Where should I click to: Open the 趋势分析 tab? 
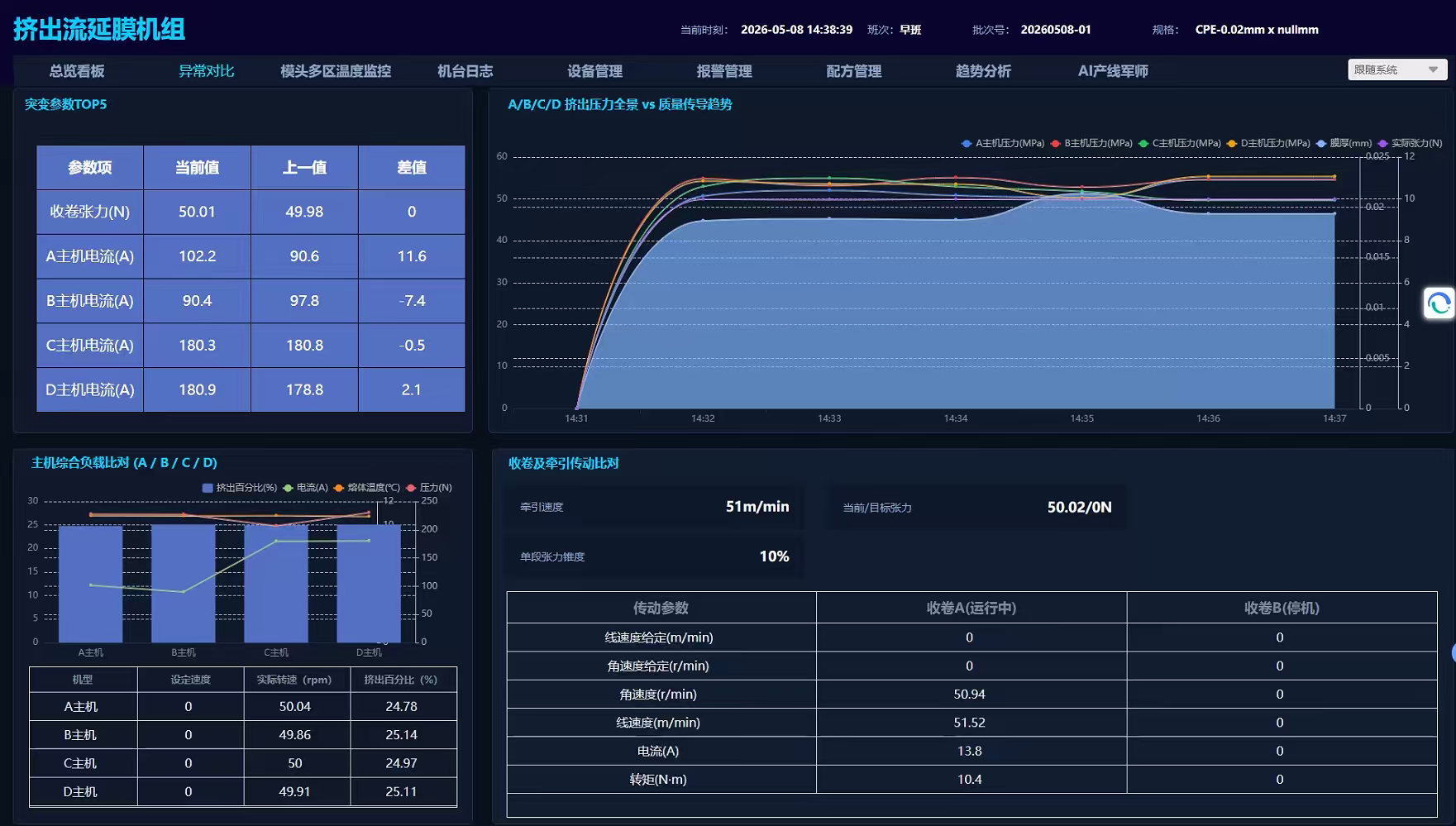(x=984, y=71)
